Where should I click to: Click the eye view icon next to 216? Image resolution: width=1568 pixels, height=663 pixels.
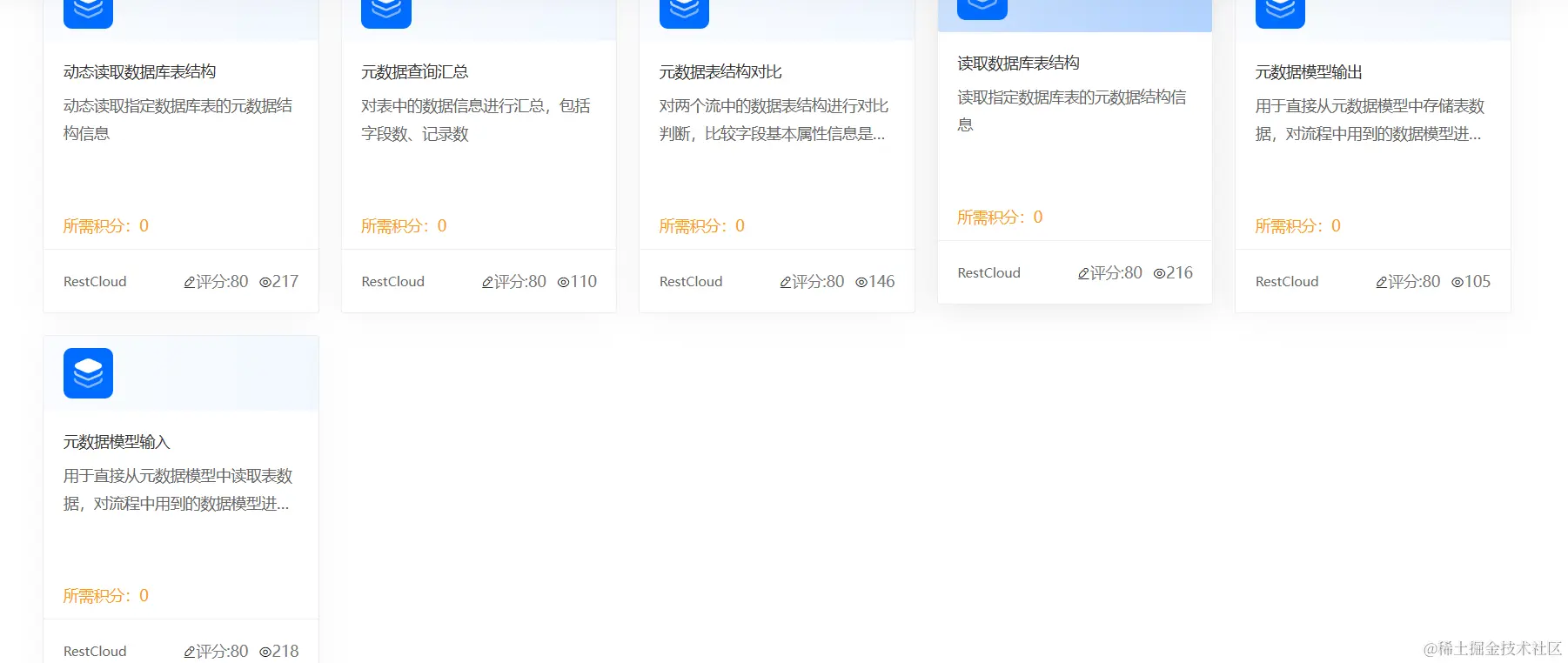pyautogui.click(x=1159, y=274)
